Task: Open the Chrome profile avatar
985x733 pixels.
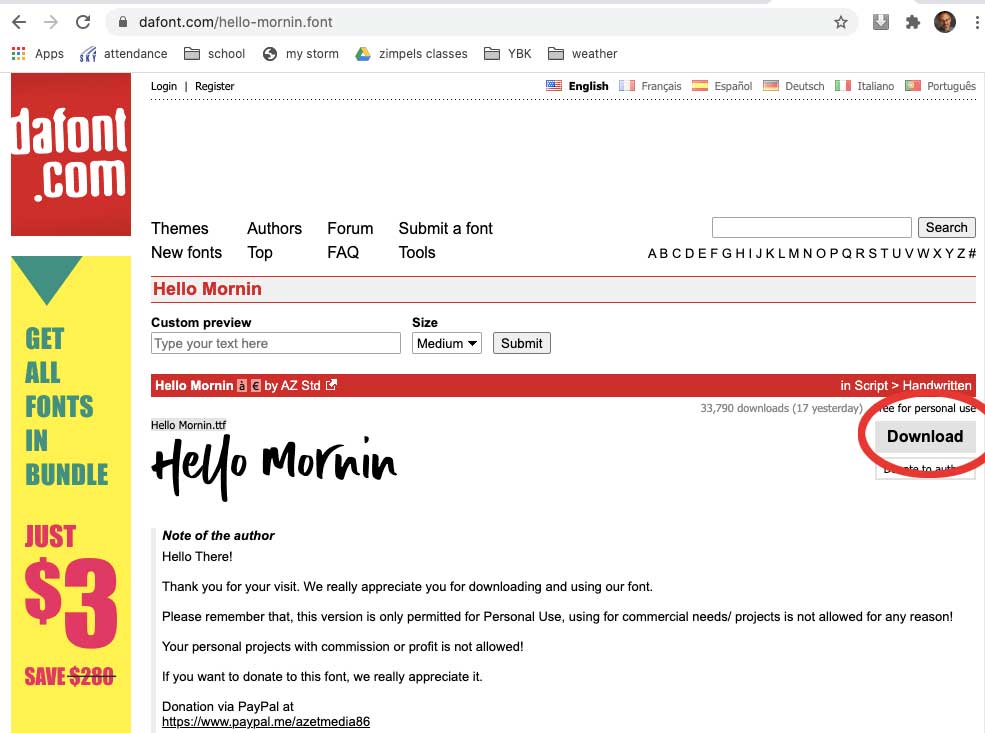Action: [945, 22]
